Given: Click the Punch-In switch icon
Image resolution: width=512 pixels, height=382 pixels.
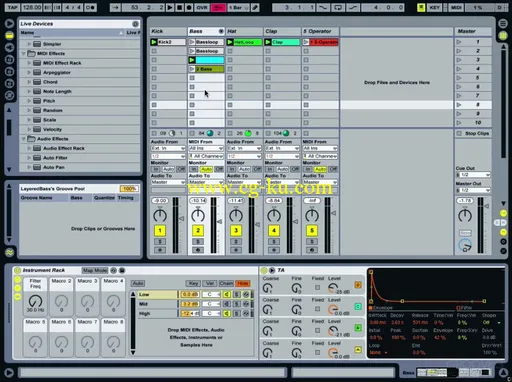Looking at the screenshot, I should point(323,7).
